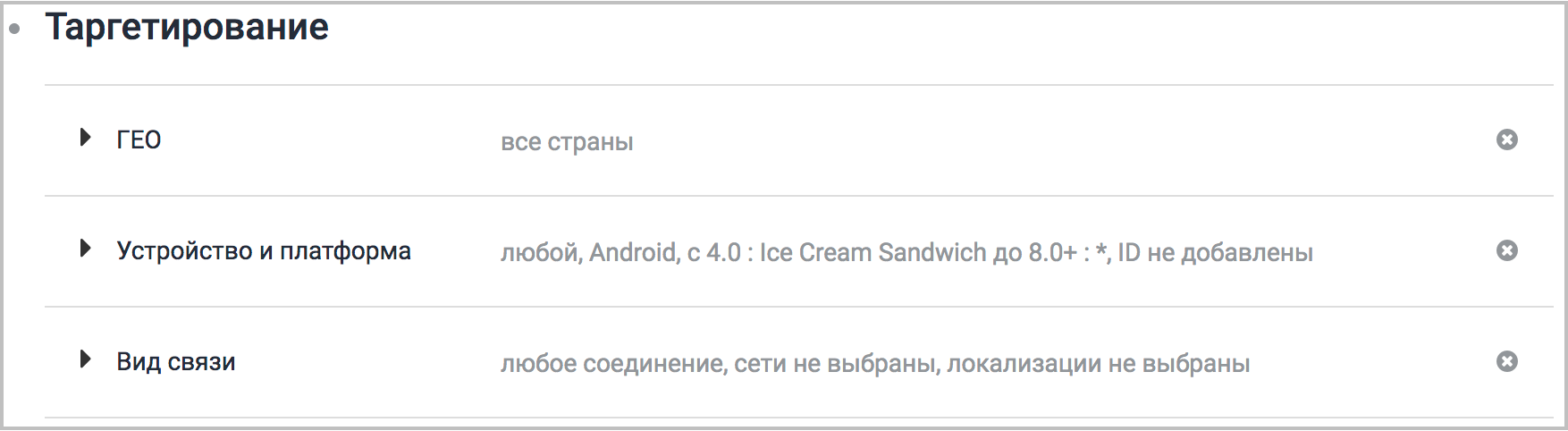Select the Устройство и платформа label

(264, 251)
